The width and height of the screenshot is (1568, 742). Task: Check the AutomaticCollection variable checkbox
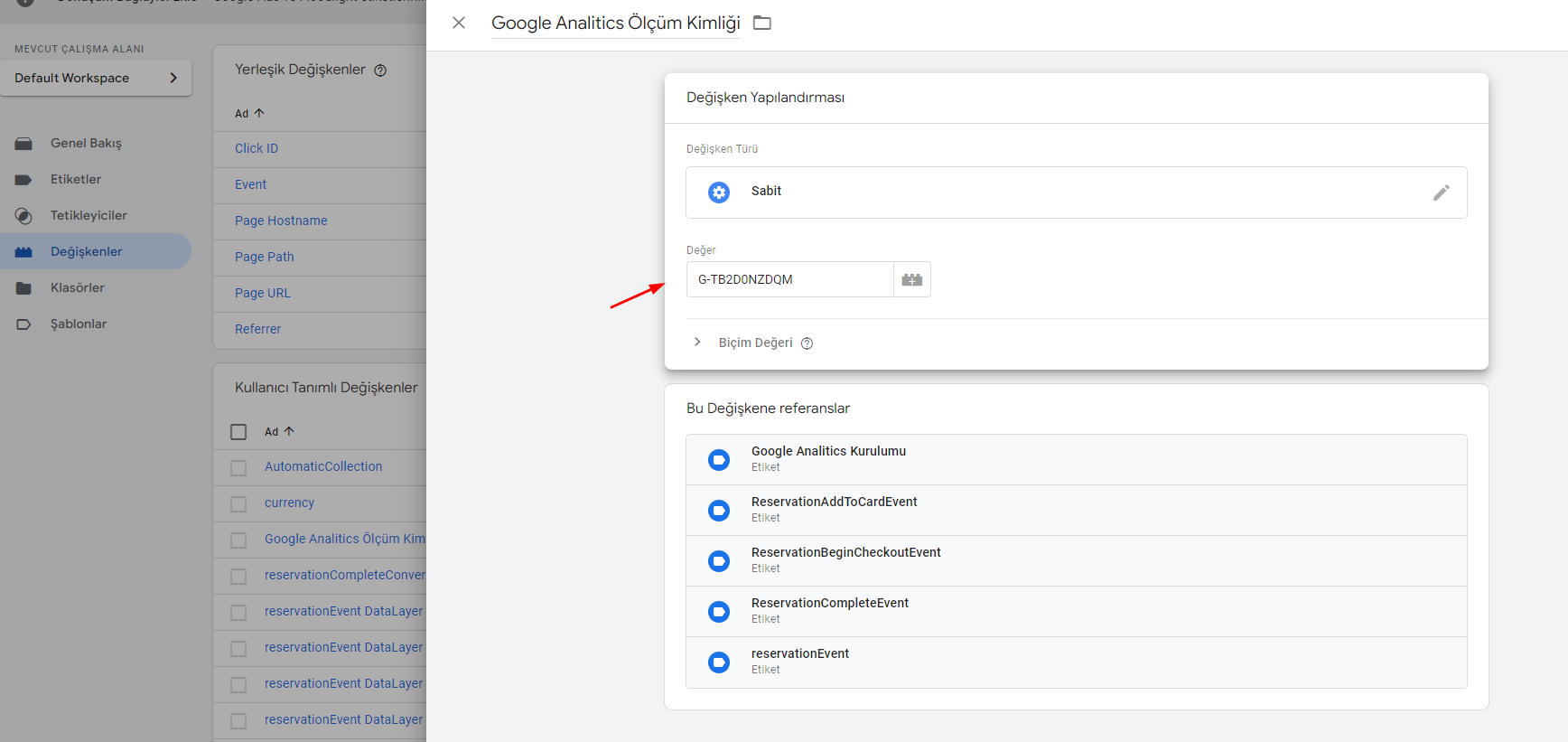pyautogui.click(x=238, y=468)
